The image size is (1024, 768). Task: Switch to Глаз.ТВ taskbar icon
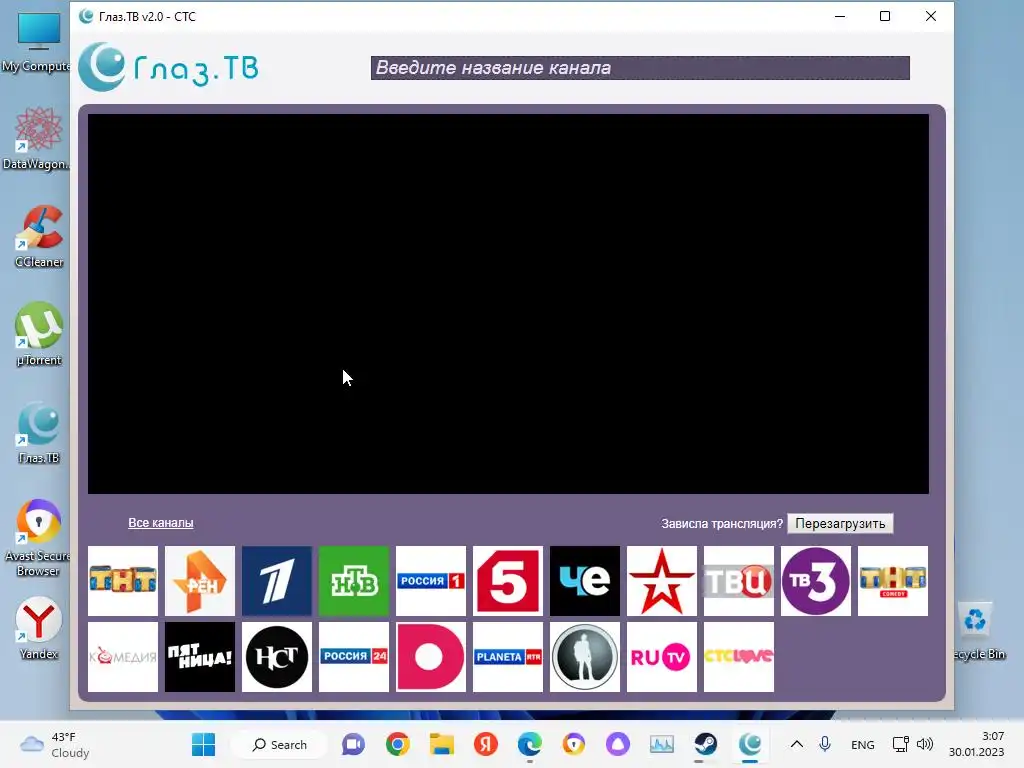pos(750,744)
